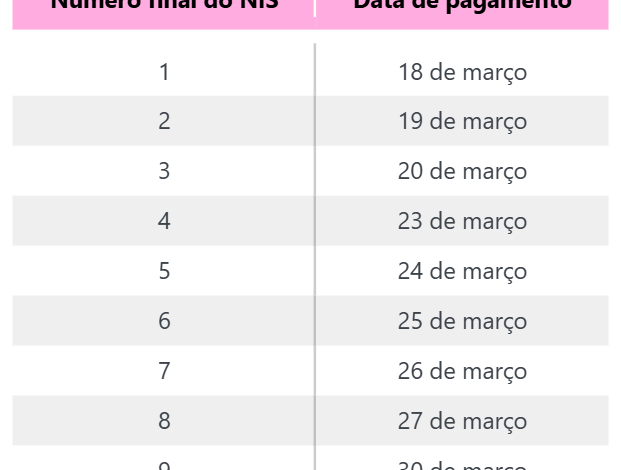Click the "19 de março" date cell

pyautogui.click(x=462, y=121)
